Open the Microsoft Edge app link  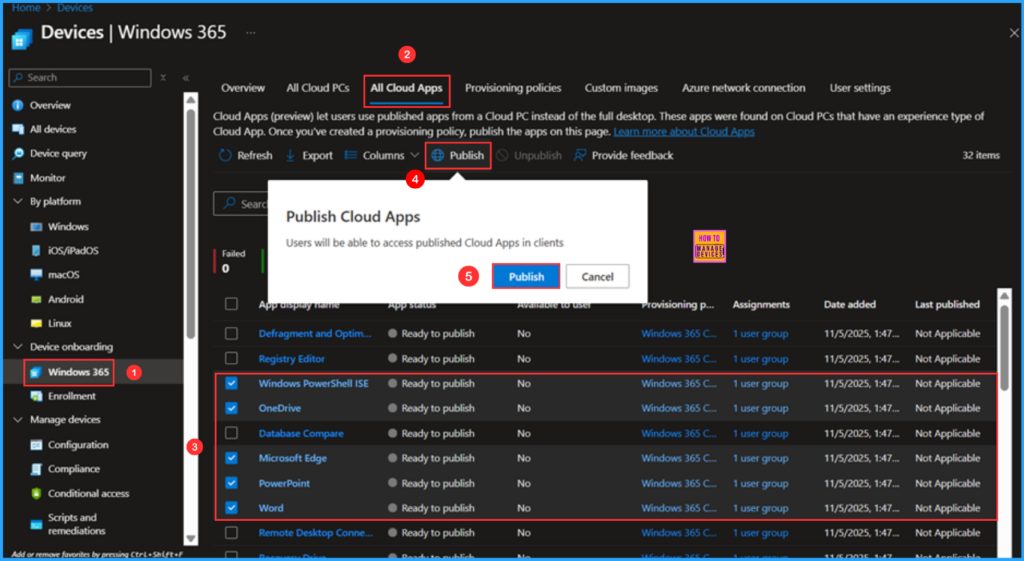(x=293, y=458)
